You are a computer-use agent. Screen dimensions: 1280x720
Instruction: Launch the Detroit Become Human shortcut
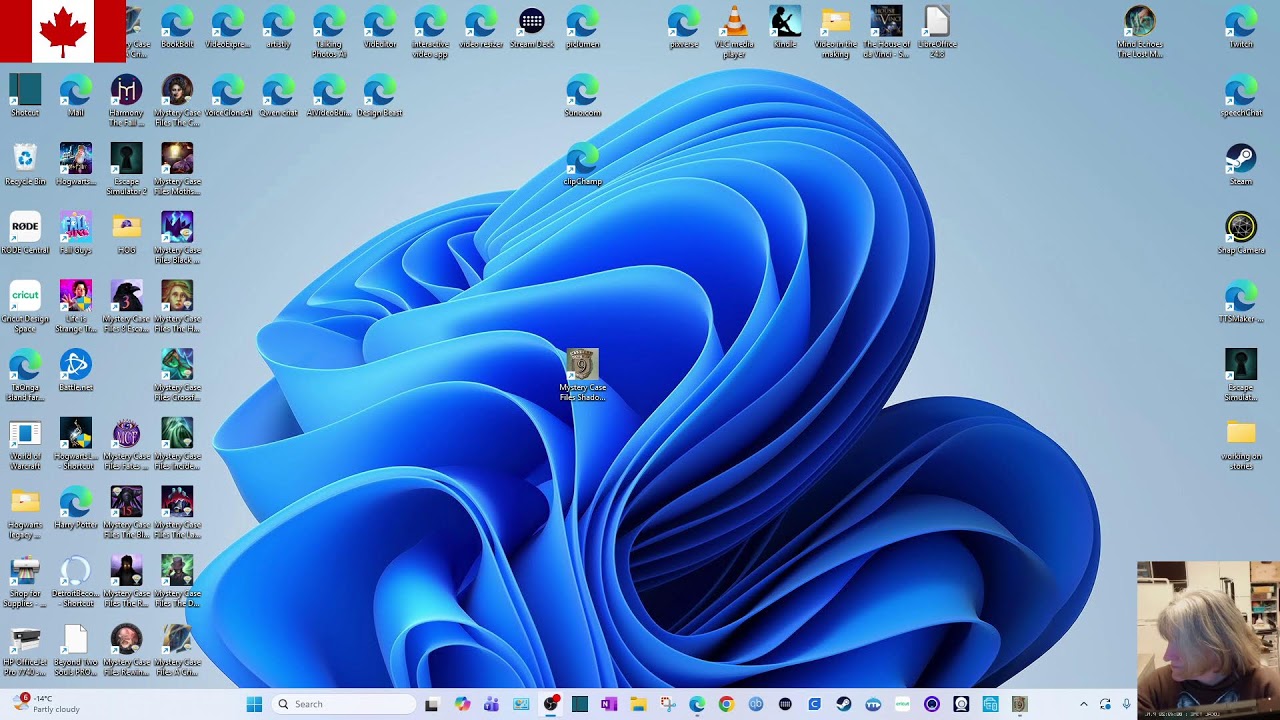76,581
